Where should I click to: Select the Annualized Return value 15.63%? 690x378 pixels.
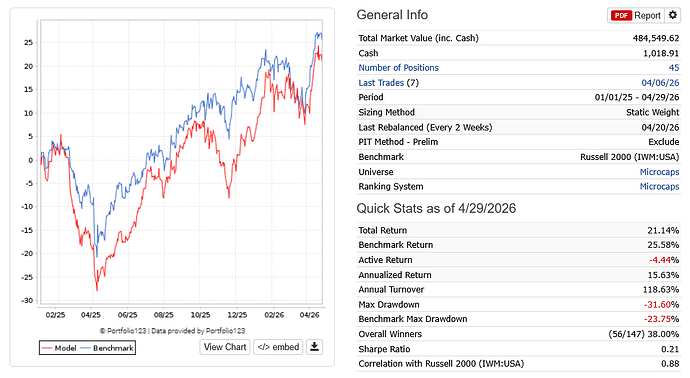pyautogui.click(x=663, y=275)
